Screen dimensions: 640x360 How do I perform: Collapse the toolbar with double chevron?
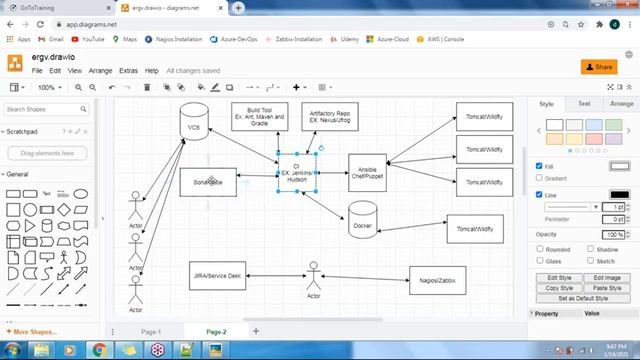pos(629,87)
